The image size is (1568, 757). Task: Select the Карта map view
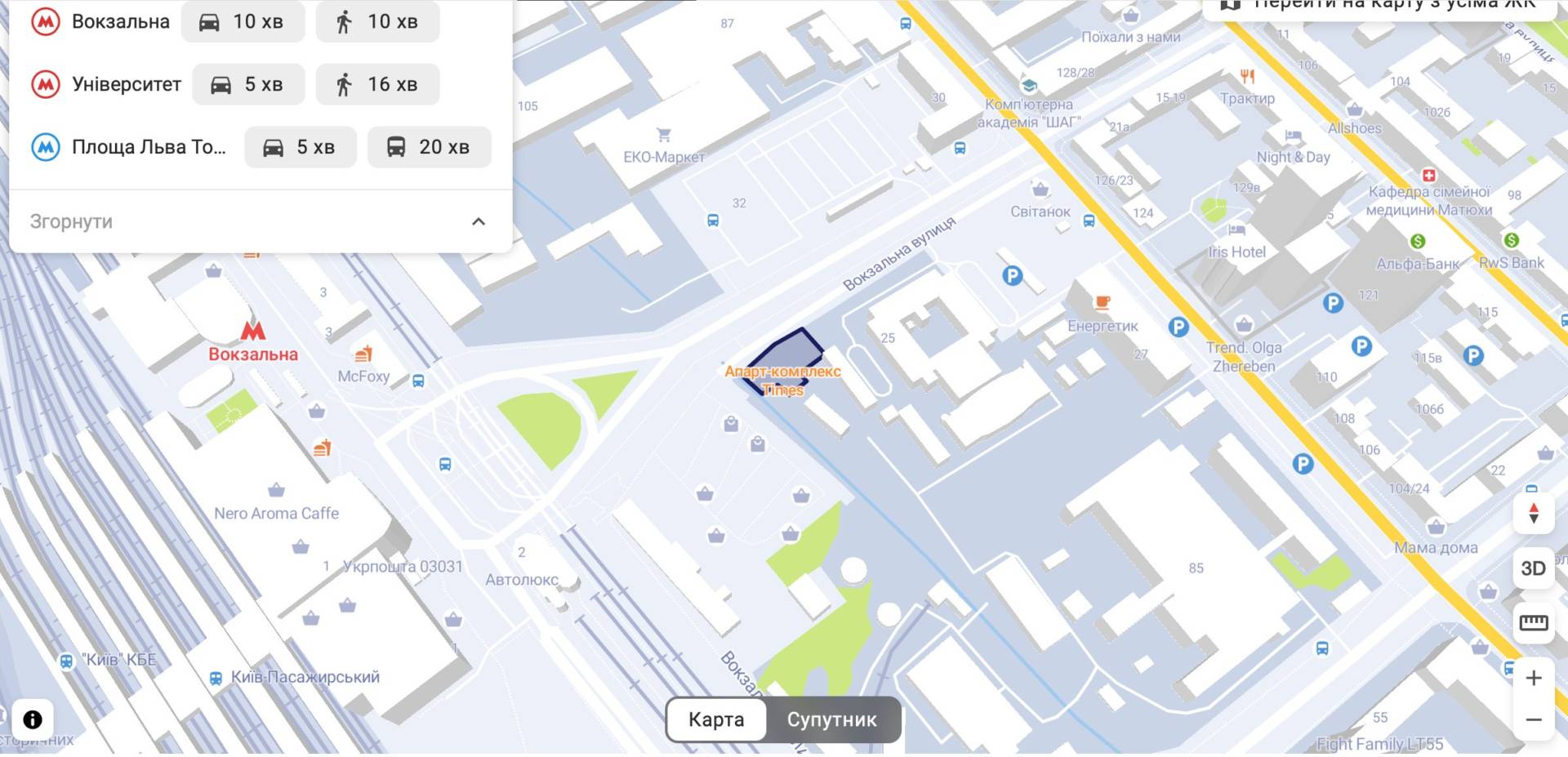click(x=716, y=719)
